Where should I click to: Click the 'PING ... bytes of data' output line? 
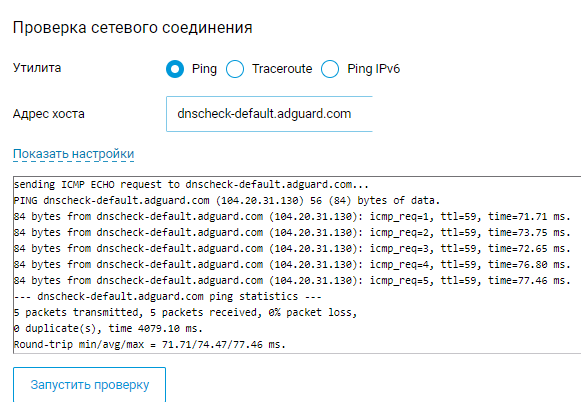coord(227,200)
